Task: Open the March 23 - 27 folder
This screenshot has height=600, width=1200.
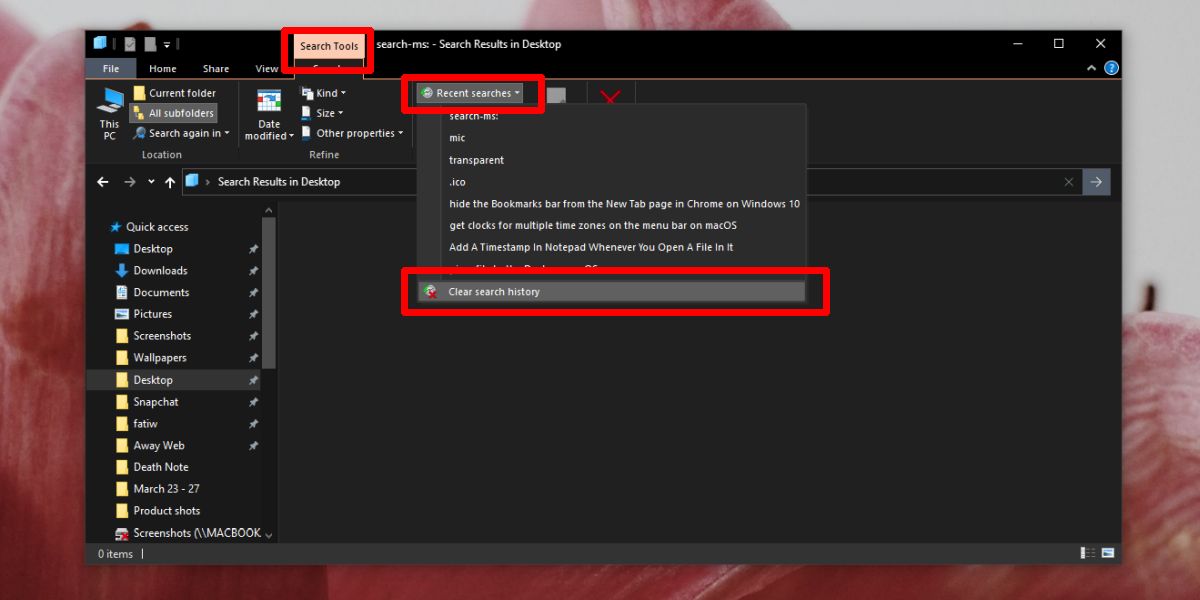Action: 166,489
